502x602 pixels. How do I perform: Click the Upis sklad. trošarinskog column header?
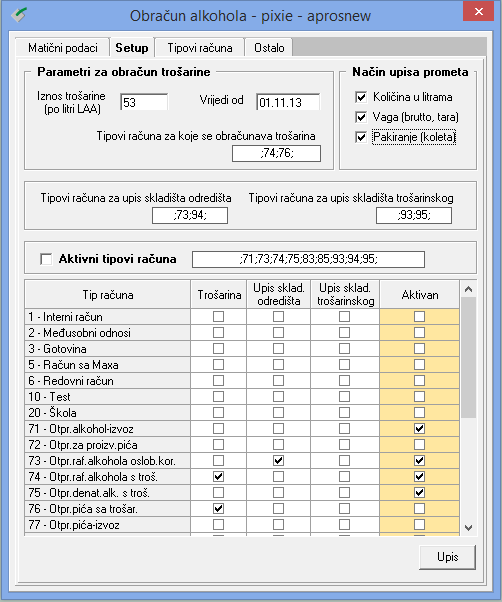(x=345, y=294)
